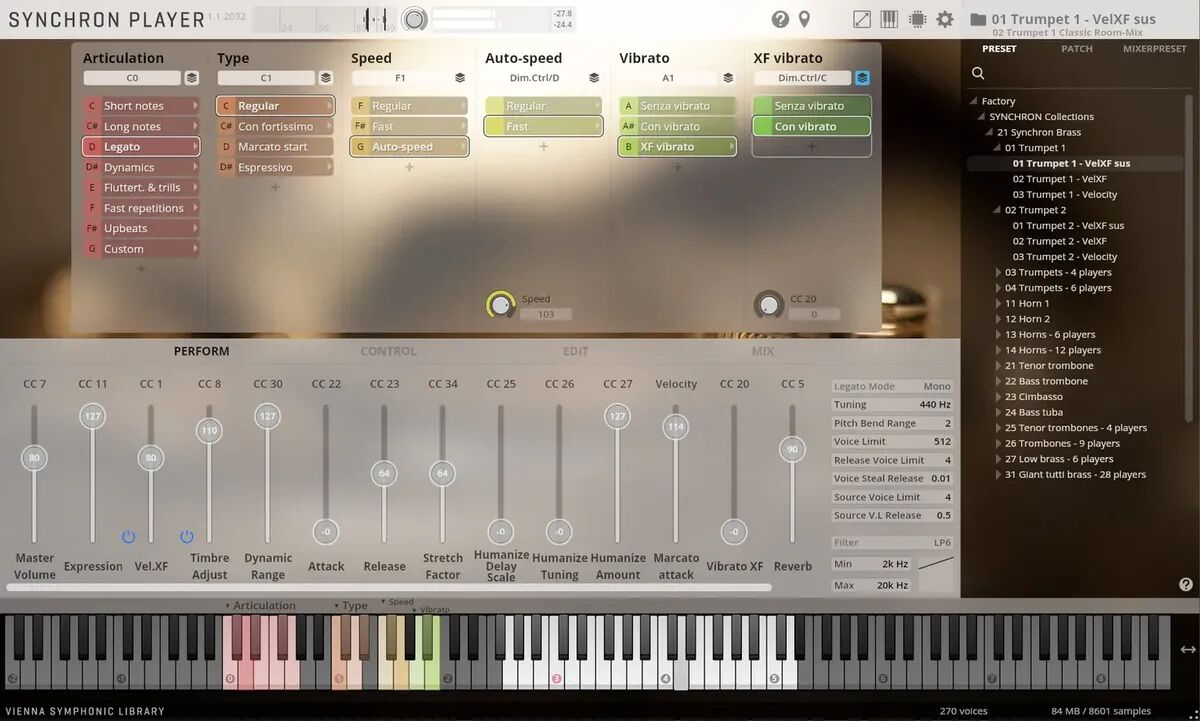
Task: Switch to the PATCH tab
Action: tap(1077, 49)
